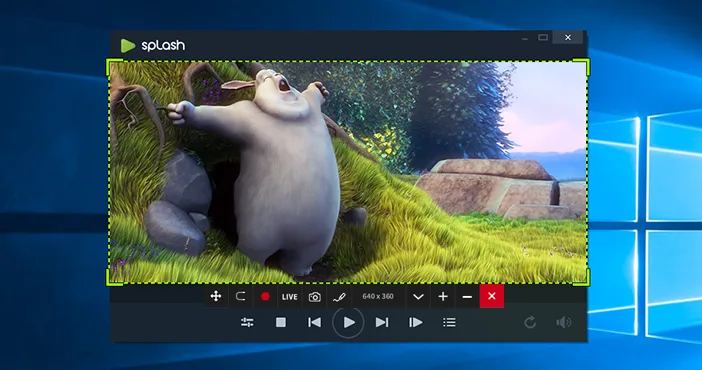Decrease capture area with minus button
702x370 pixels.
467,297
